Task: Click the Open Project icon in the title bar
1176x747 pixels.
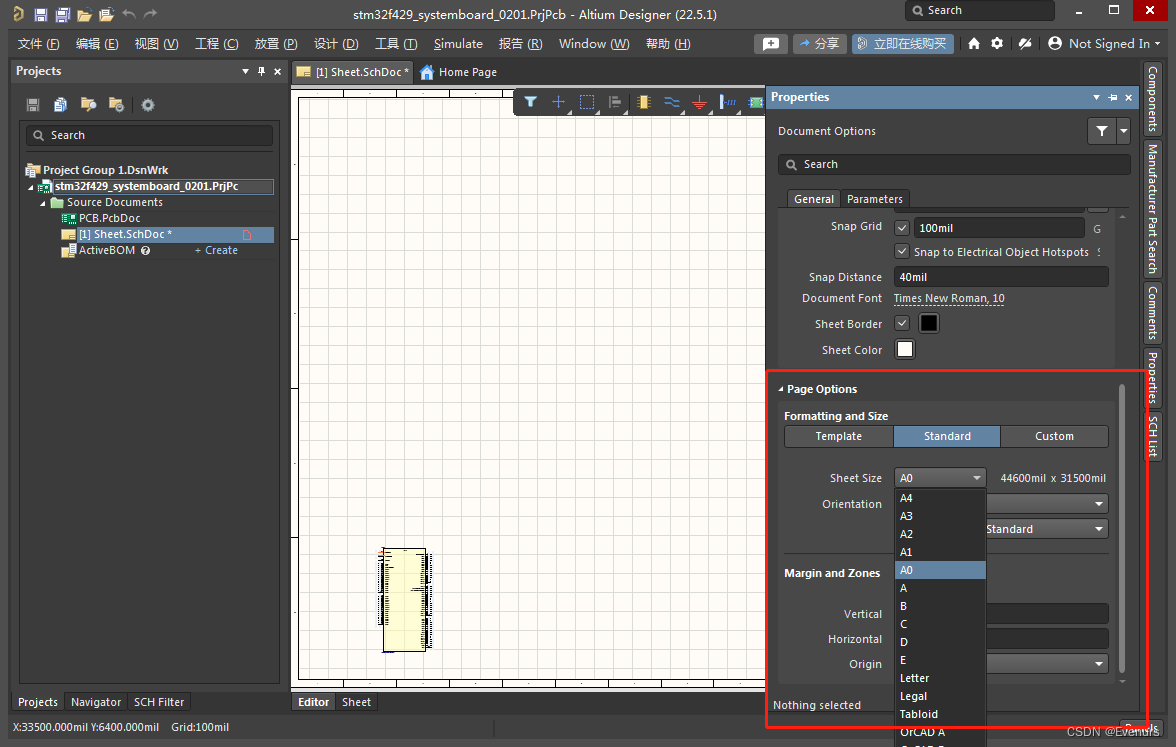Action: pos(106,14)
